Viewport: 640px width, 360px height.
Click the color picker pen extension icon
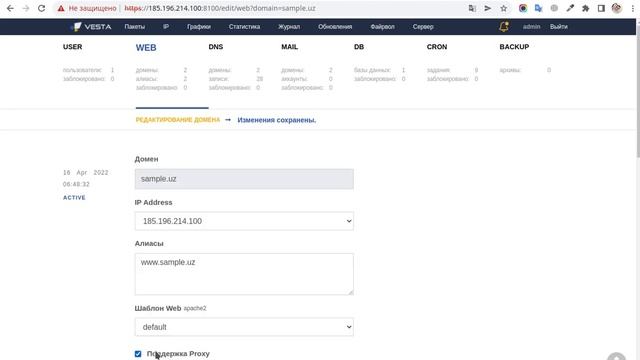pyautogui.click(x=570, y=8)
